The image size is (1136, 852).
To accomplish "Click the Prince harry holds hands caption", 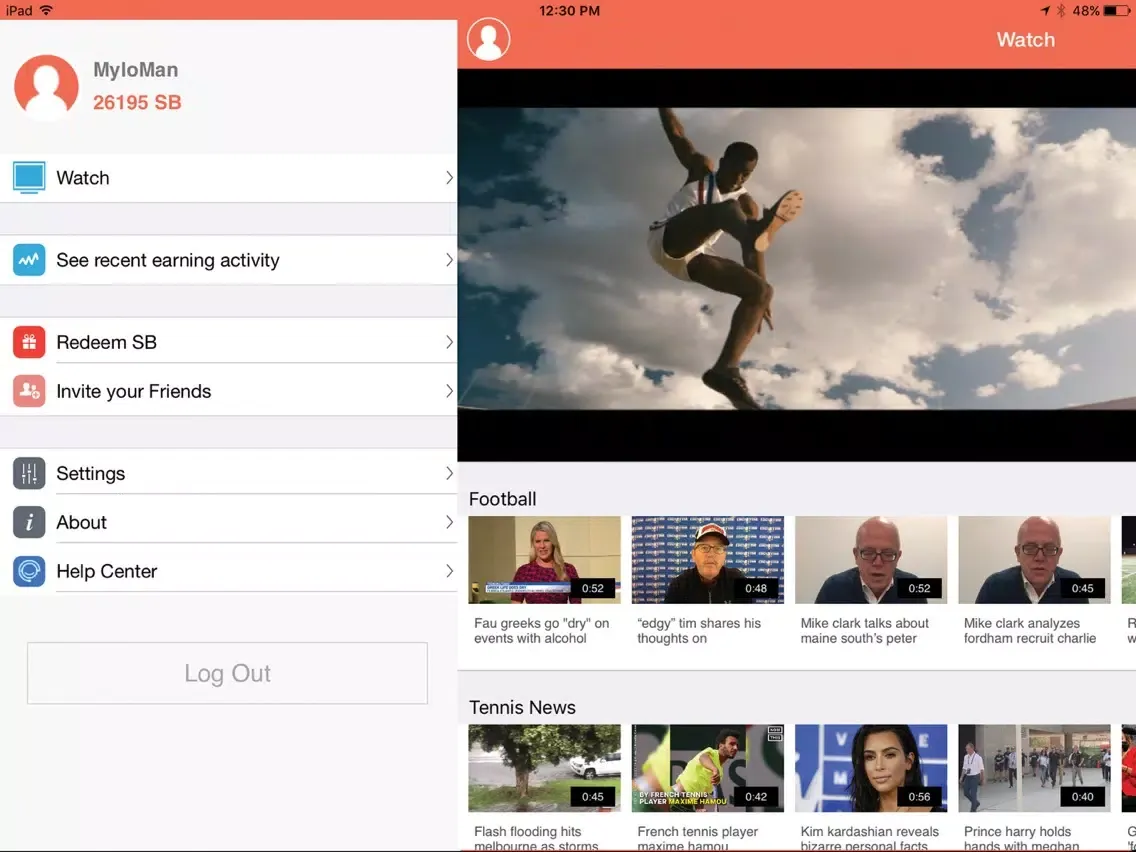I will click(1022, 838).
